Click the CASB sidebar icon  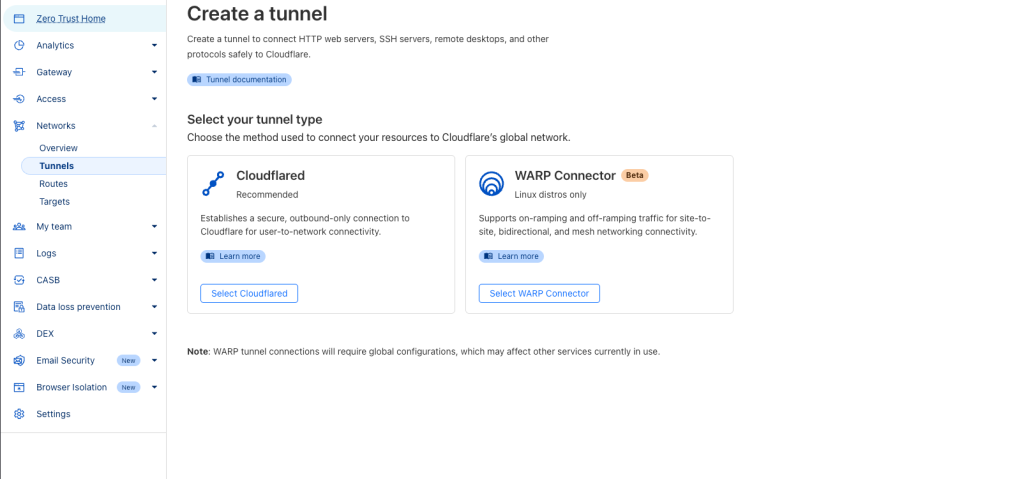19,280
